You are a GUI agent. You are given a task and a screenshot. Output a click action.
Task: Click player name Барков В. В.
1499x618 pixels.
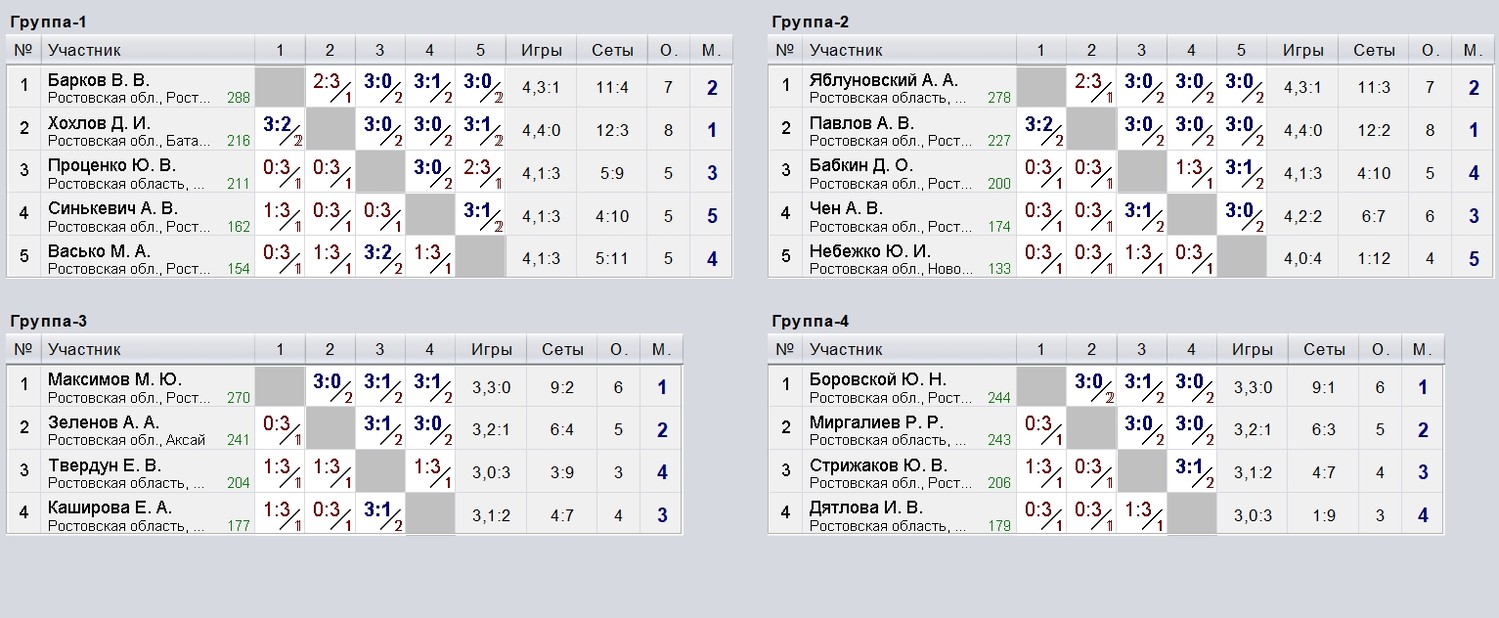pyautogui.click(x=98, y=80)
